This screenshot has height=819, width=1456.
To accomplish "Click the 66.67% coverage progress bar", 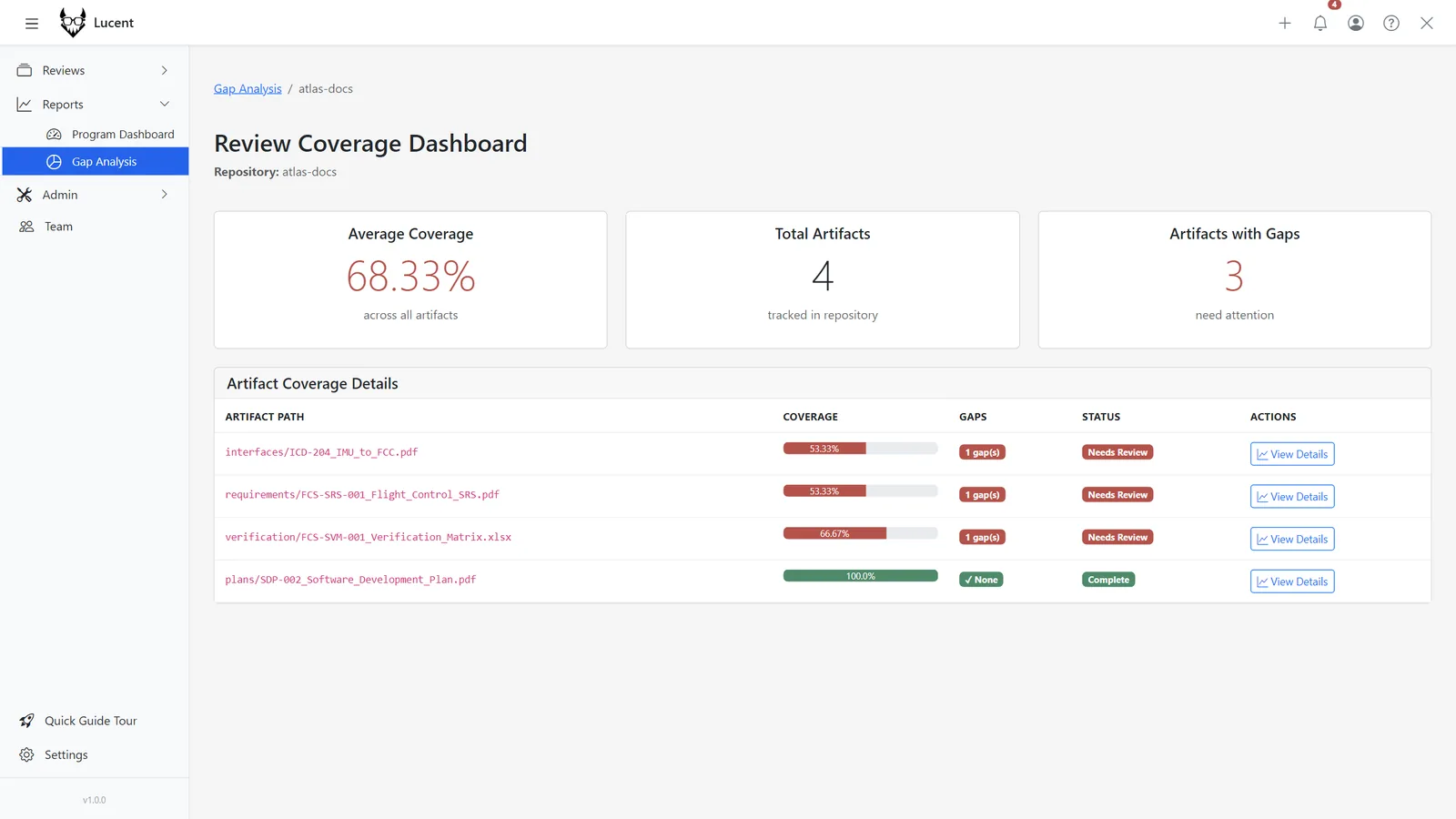I will (x=860, y=533).
